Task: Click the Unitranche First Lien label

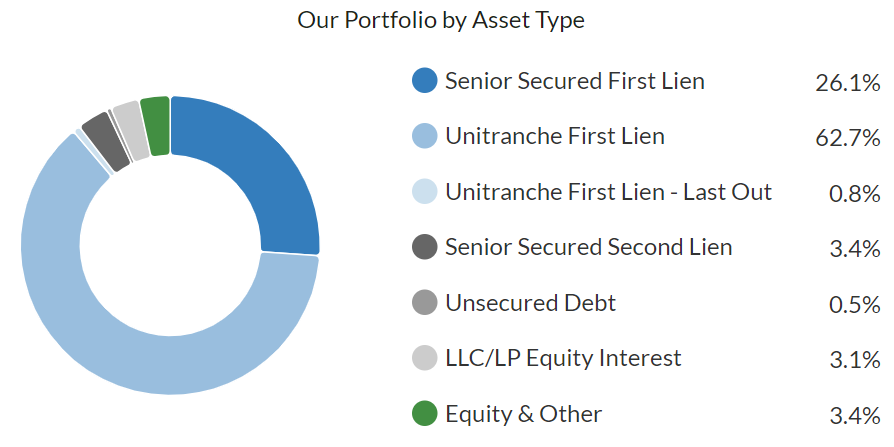Action: 555,136
